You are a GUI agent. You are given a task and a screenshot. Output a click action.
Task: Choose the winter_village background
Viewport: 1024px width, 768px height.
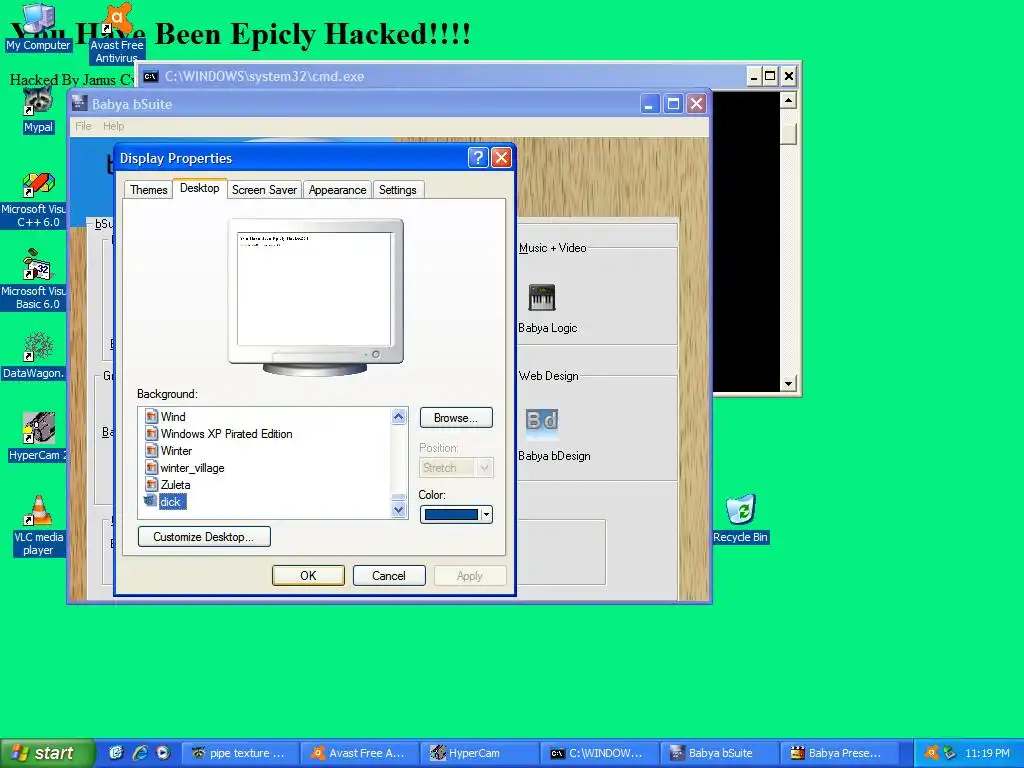pyautogui.click(x=192, y=468)
